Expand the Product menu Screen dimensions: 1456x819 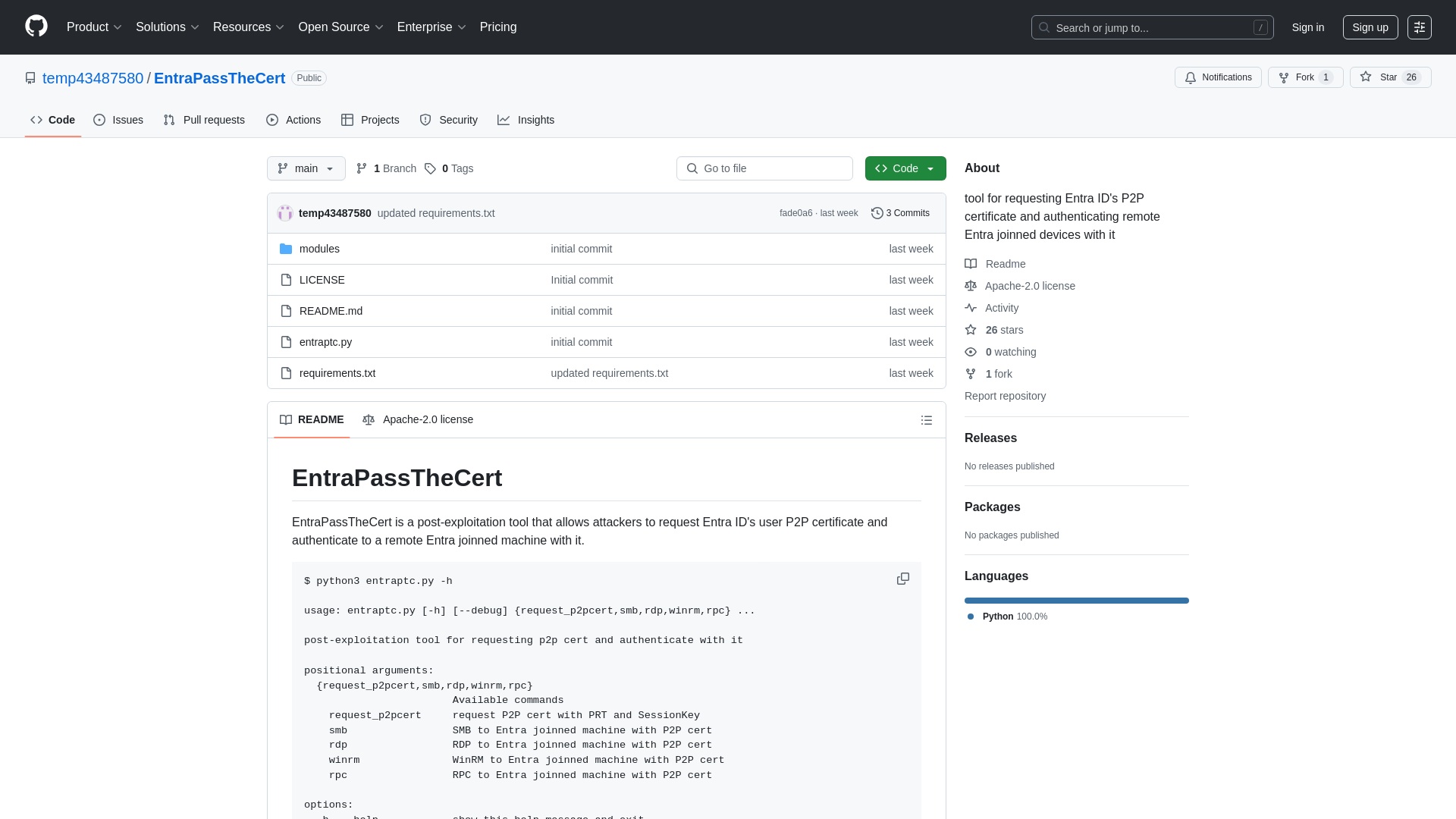[94, 27]
